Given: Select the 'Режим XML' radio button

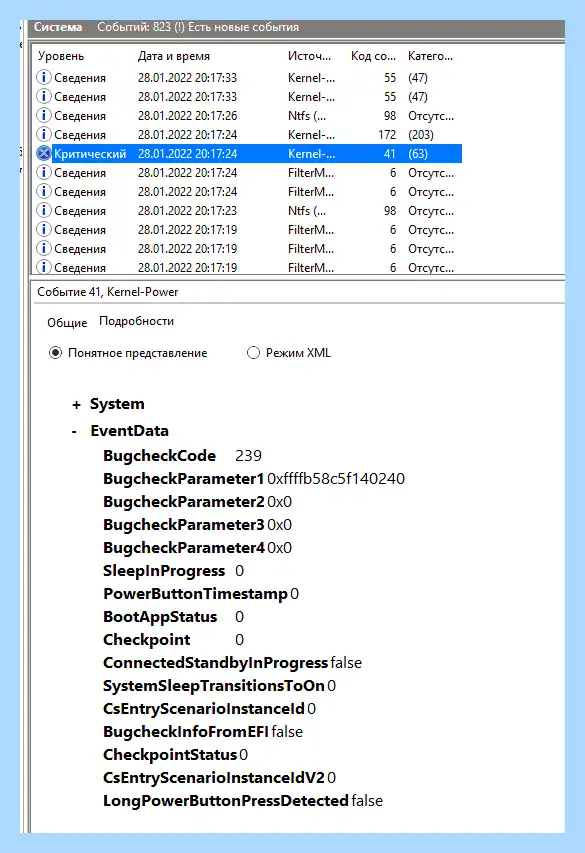Looking at the screenshot, I should (253, 353).
